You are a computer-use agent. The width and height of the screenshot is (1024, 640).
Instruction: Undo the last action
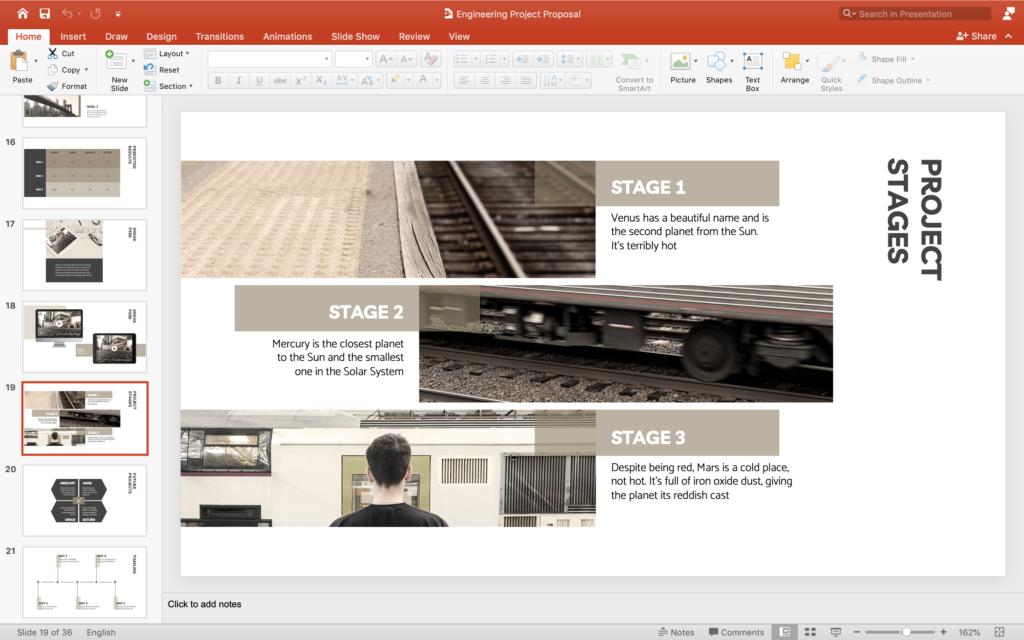(x=67, y=13)
